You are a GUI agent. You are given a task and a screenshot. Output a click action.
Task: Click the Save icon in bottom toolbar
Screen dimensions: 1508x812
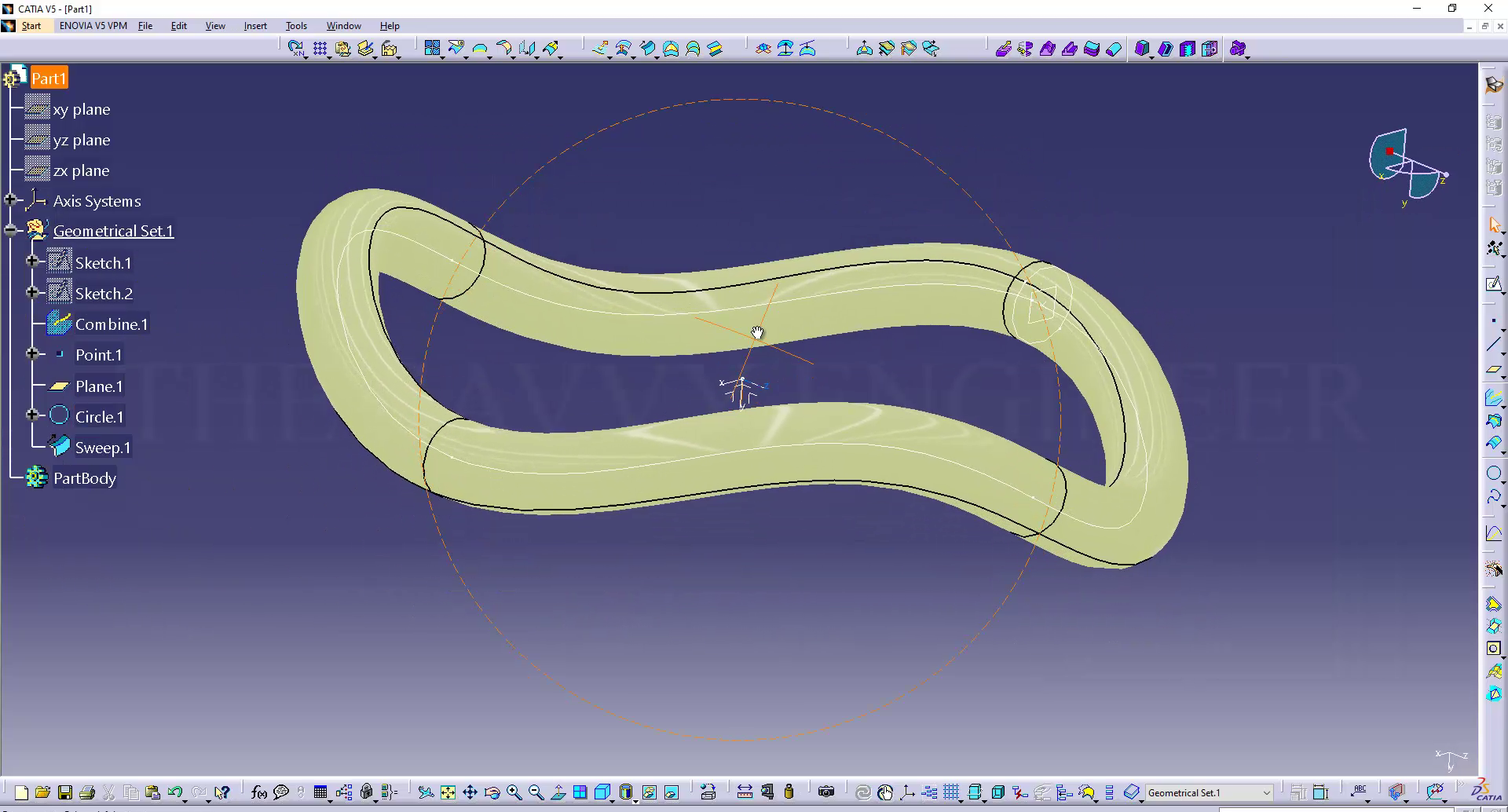tap(65, 792)
